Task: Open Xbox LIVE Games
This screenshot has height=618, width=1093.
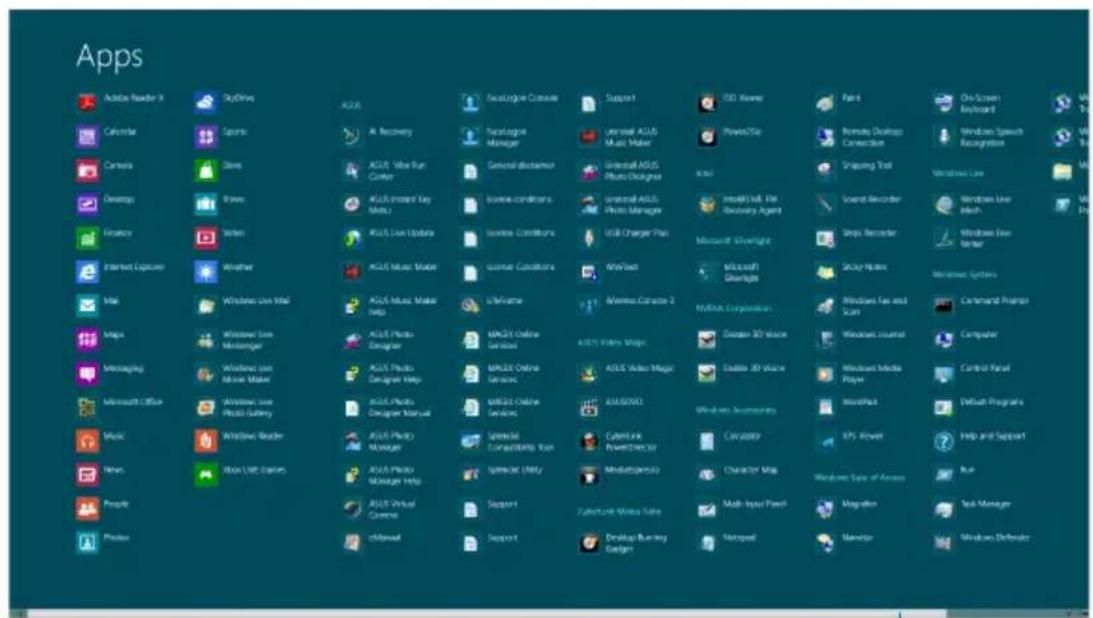Action: (240, 474)
